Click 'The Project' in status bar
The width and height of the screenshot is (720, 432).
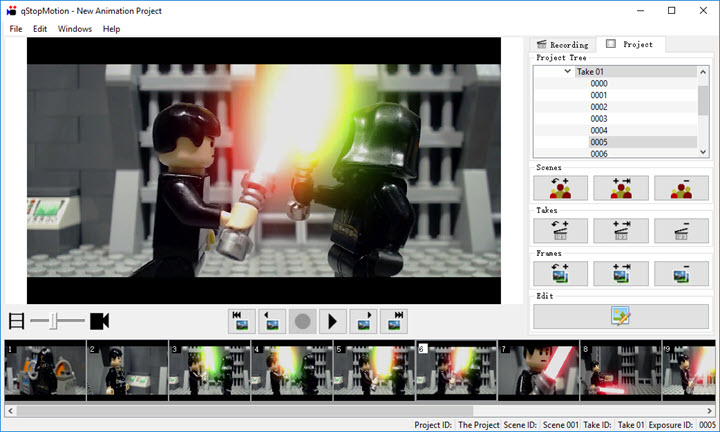pos(478,425)
